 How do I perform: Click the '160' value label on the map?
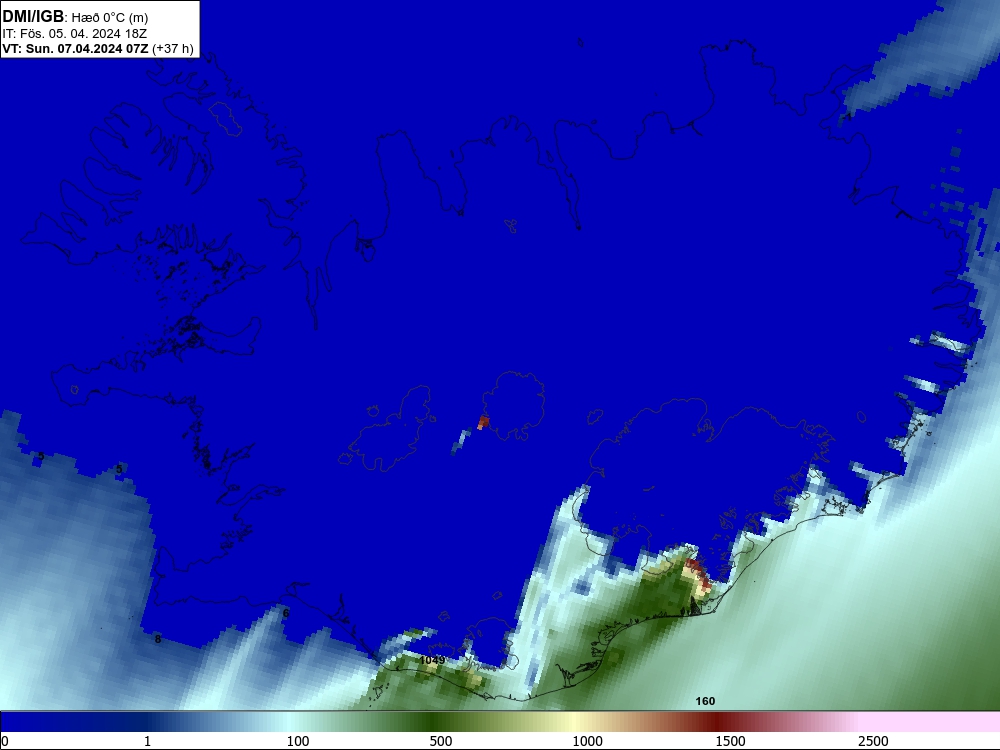tap(705, 701)
